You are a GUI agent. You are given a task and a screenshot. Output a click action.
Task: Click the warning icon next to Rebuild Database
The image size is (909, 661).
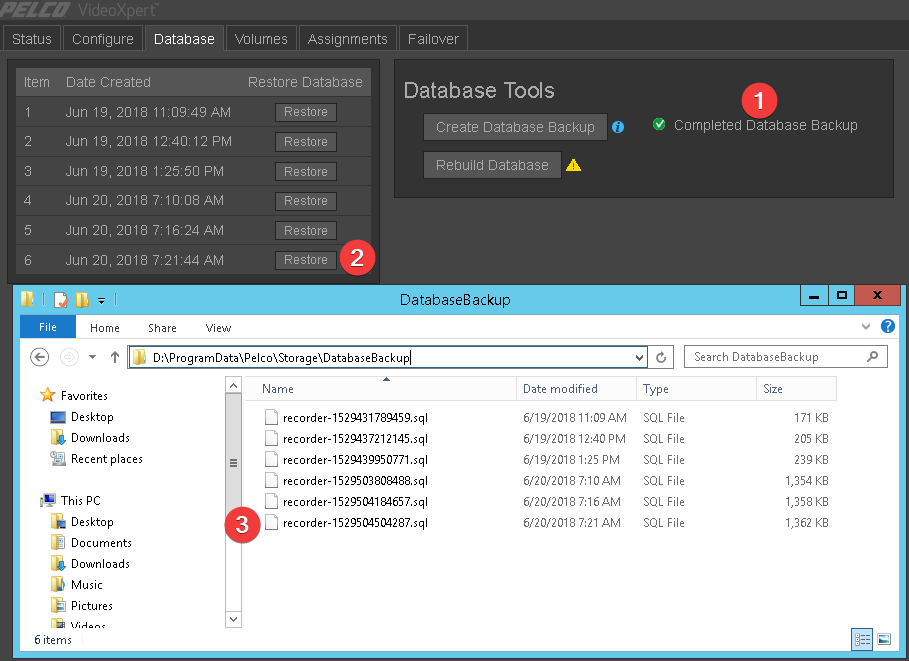click(x=573, y=164)
